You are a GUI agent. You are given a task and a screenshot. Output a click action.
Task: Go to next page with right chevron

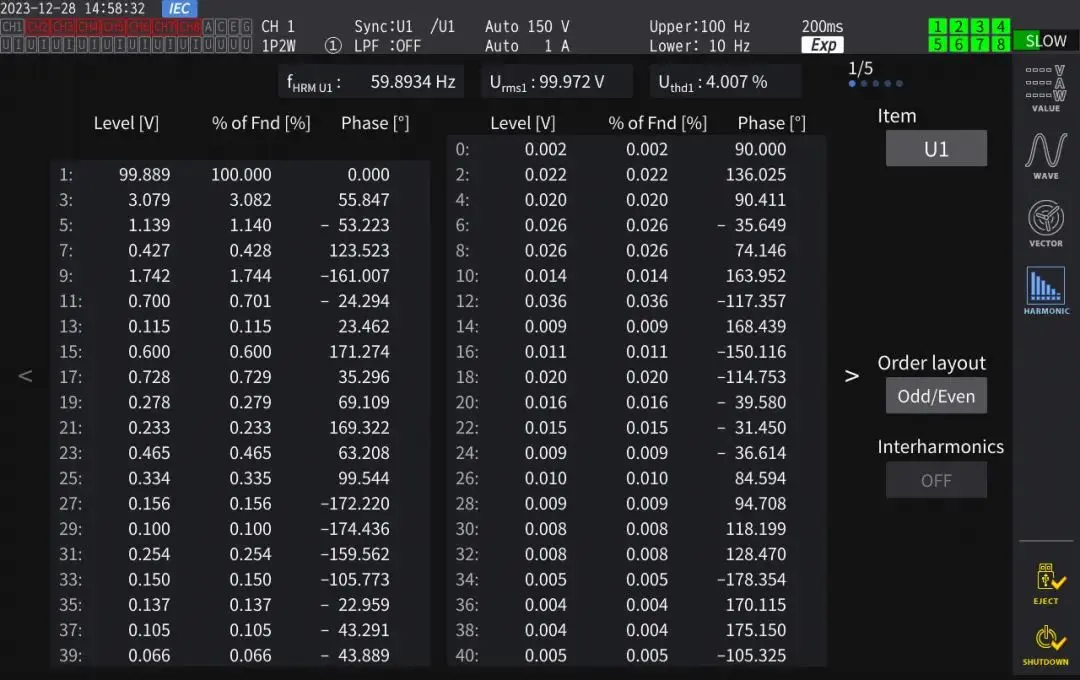pyautogui.click(x=852, y=376)
